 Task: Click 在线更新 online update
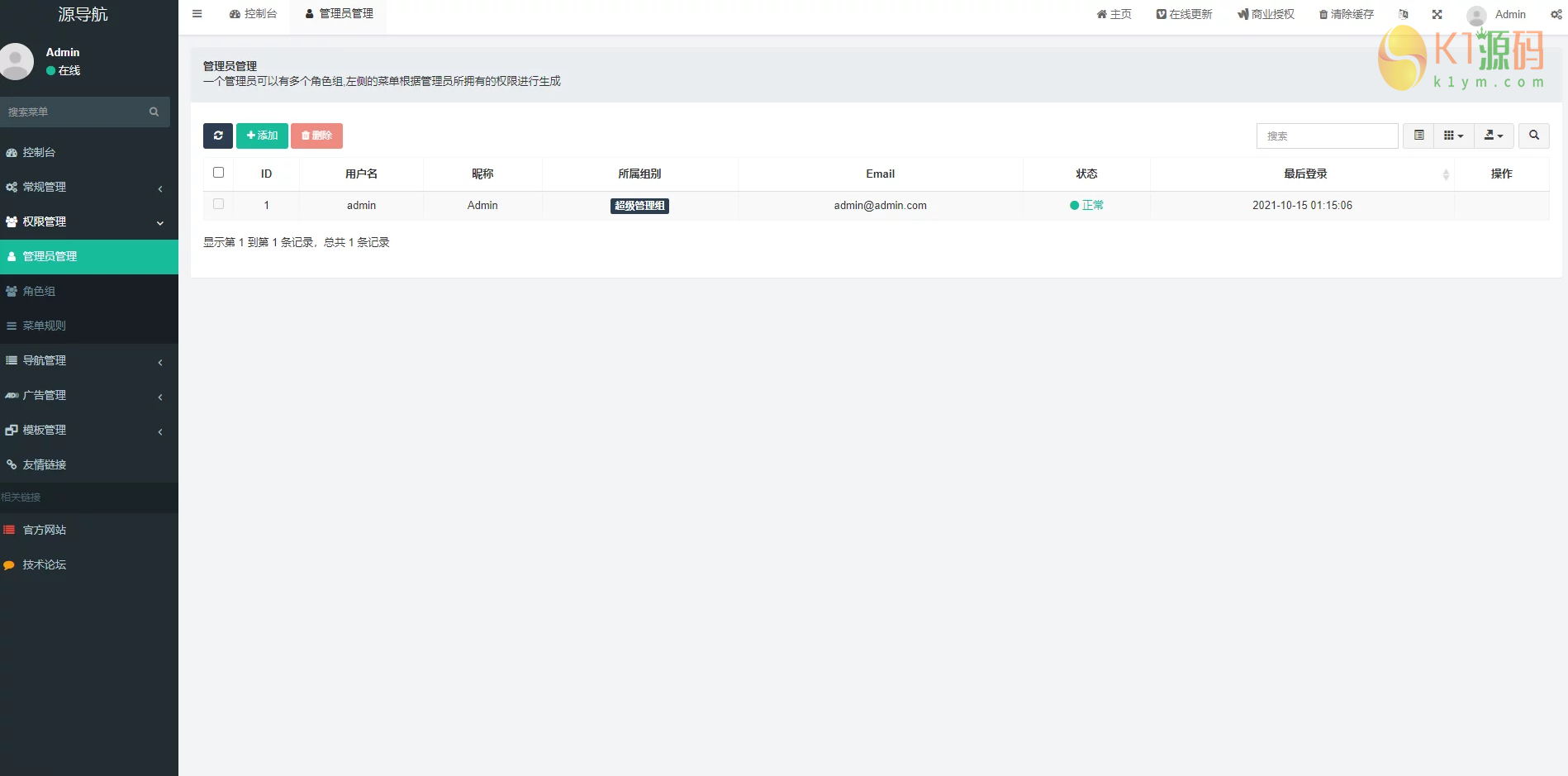tap(1184, 14)
